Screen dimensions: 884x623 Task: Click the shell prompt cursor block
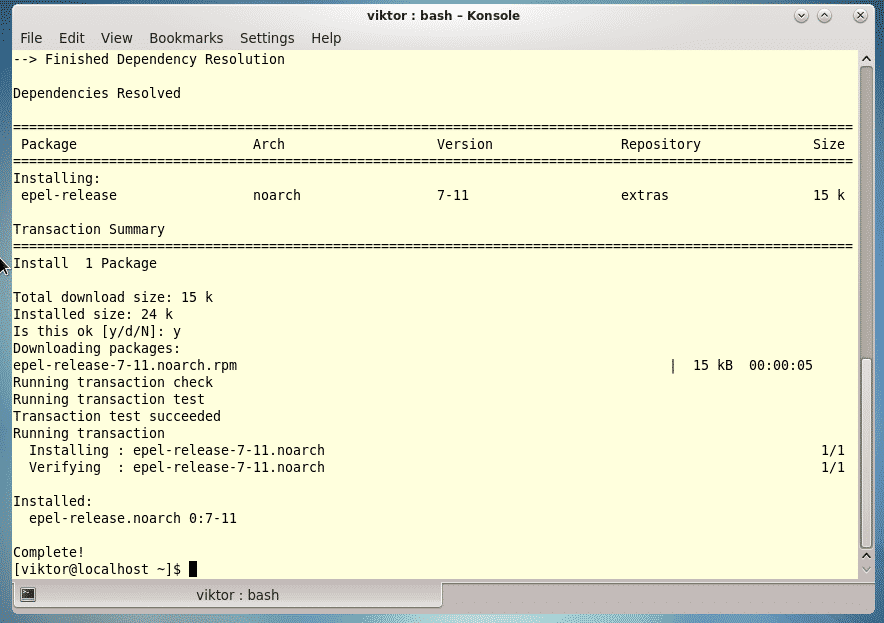click(x=193, y=569)
